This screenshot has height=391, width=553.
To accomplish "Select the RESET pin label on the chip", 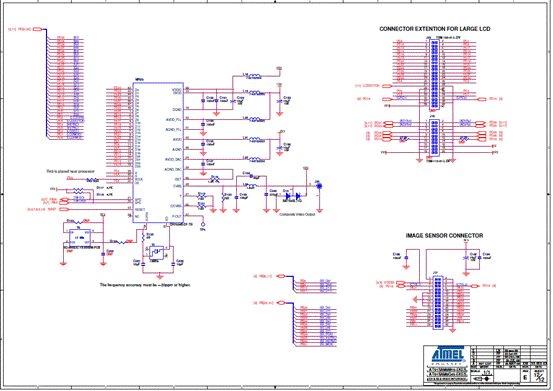I will click(140, 209).
